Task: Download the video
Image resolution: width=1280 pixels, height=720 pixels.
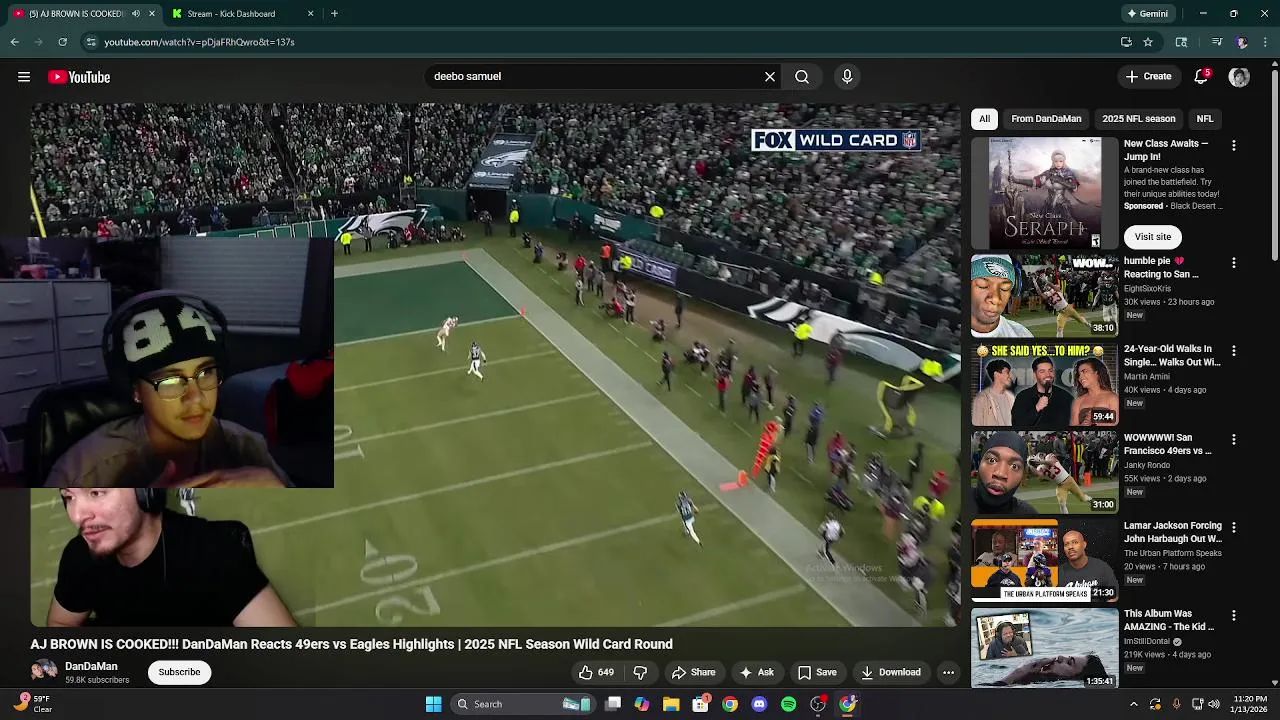Action: click(x=891, y=672)
